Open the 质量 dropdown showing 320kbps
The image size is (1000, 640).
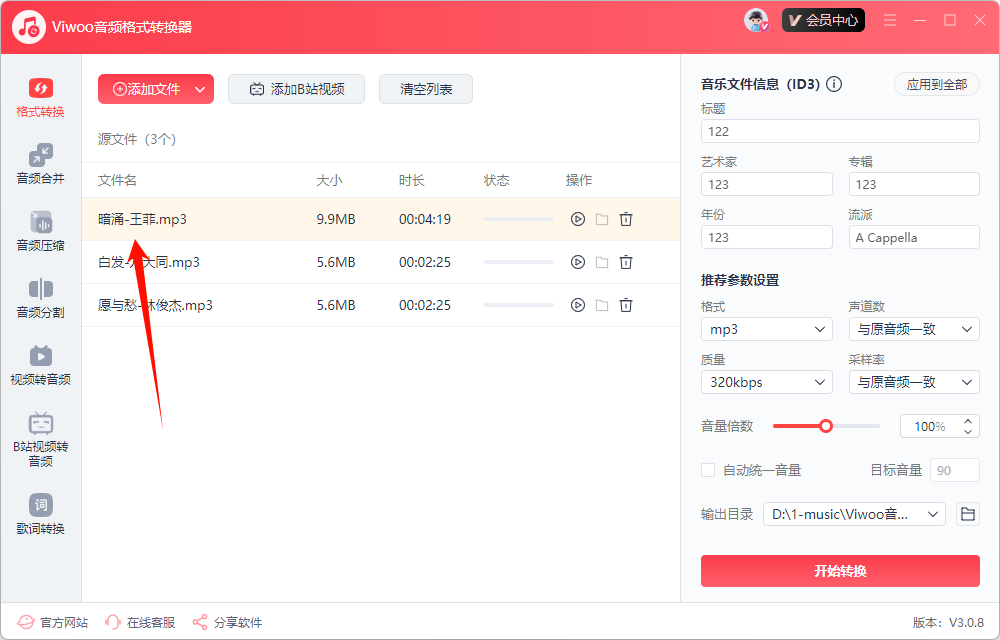[766, 381]
